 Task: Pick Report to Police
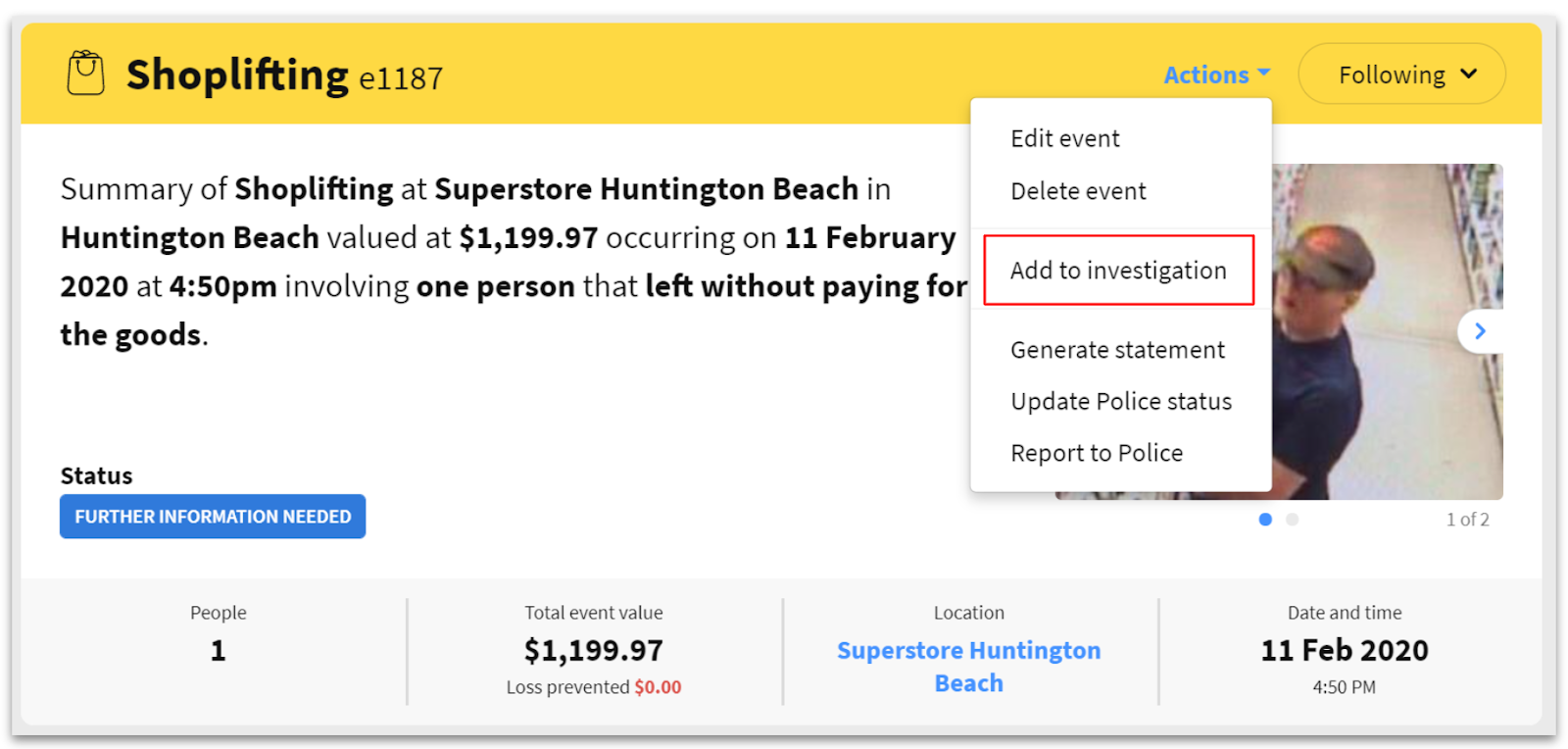[x=1097, y=453]
